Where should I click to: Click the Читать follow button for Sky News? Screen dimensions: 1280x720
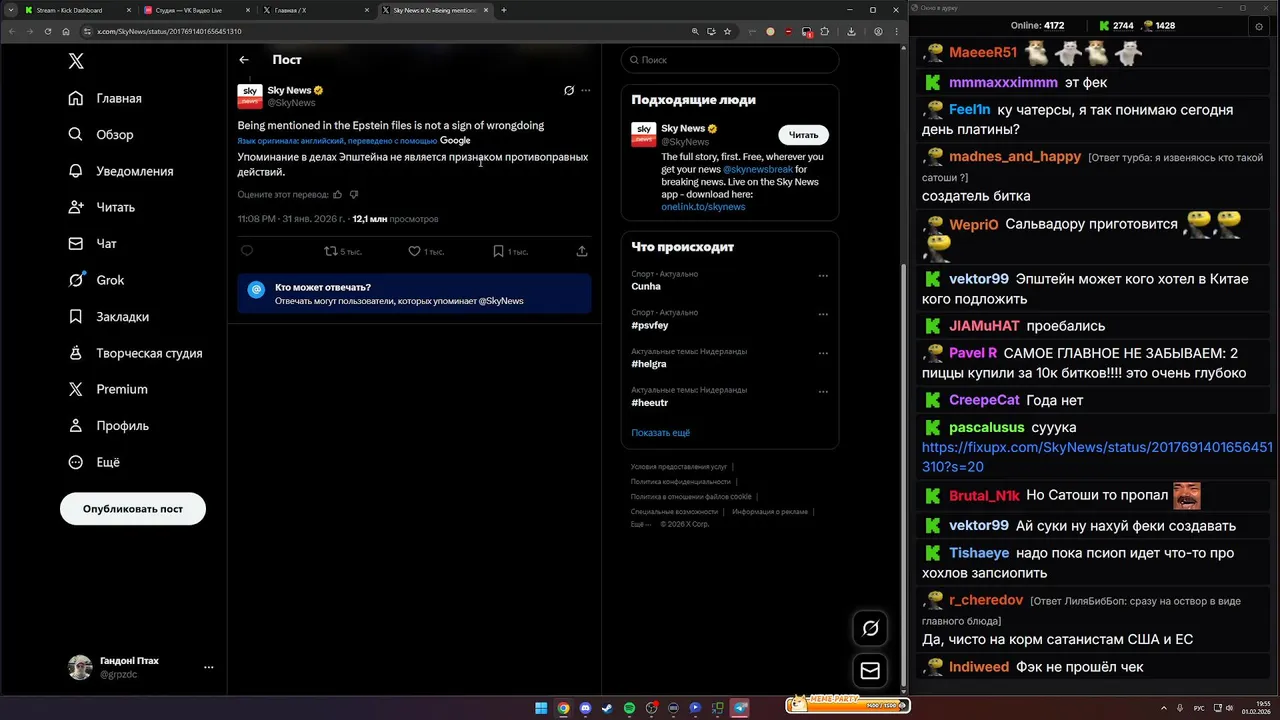[x=803, y=134]
